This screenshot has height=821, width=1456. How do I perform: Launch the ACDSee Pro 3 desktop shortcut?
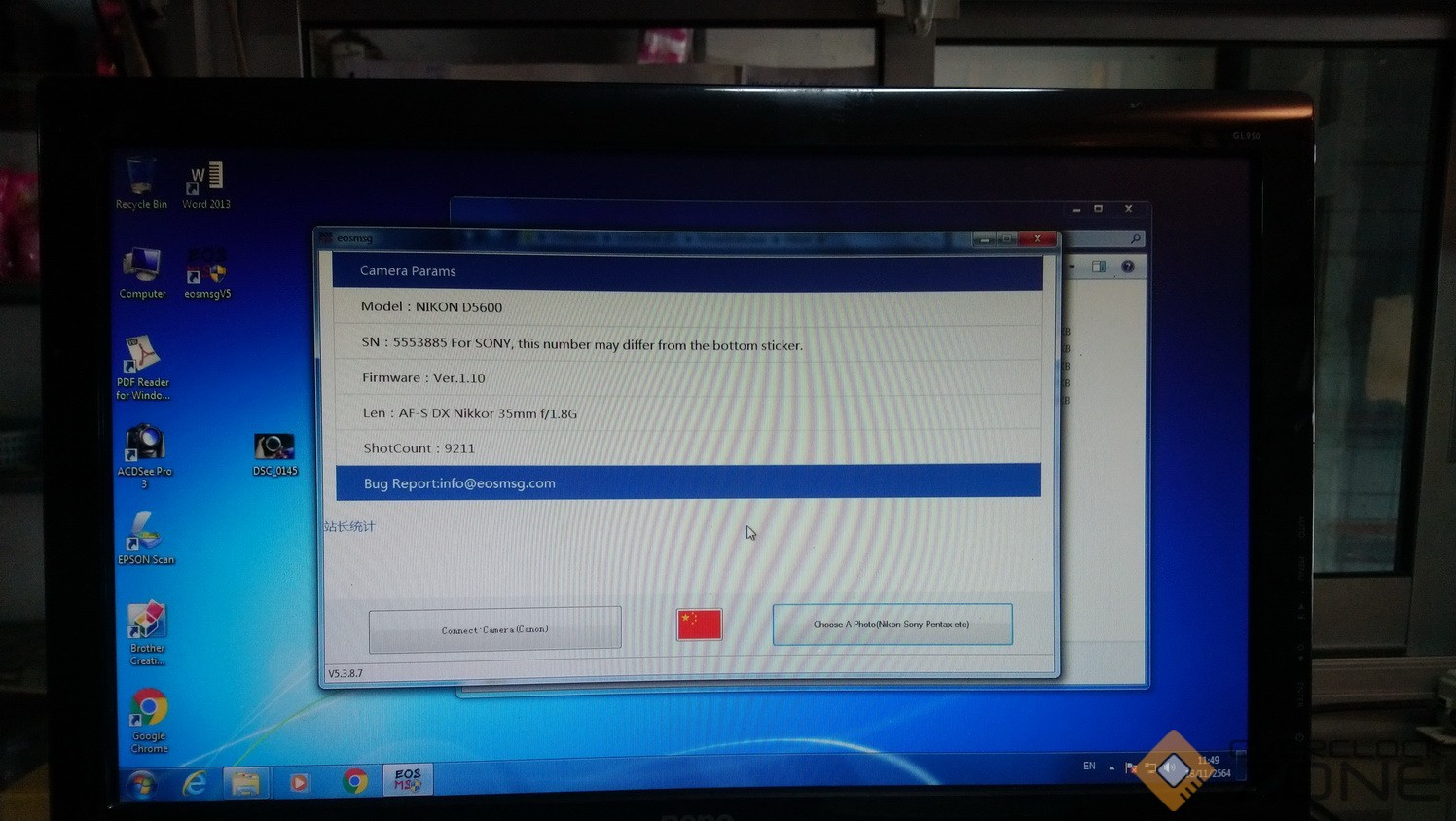tap(144, 456)
